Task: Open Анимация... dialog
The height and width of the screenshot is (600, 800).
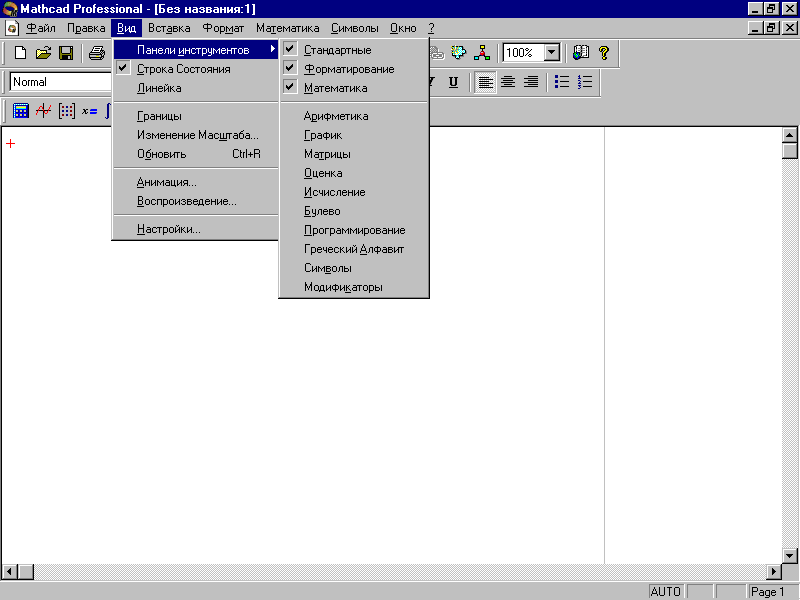Action: 195,182
